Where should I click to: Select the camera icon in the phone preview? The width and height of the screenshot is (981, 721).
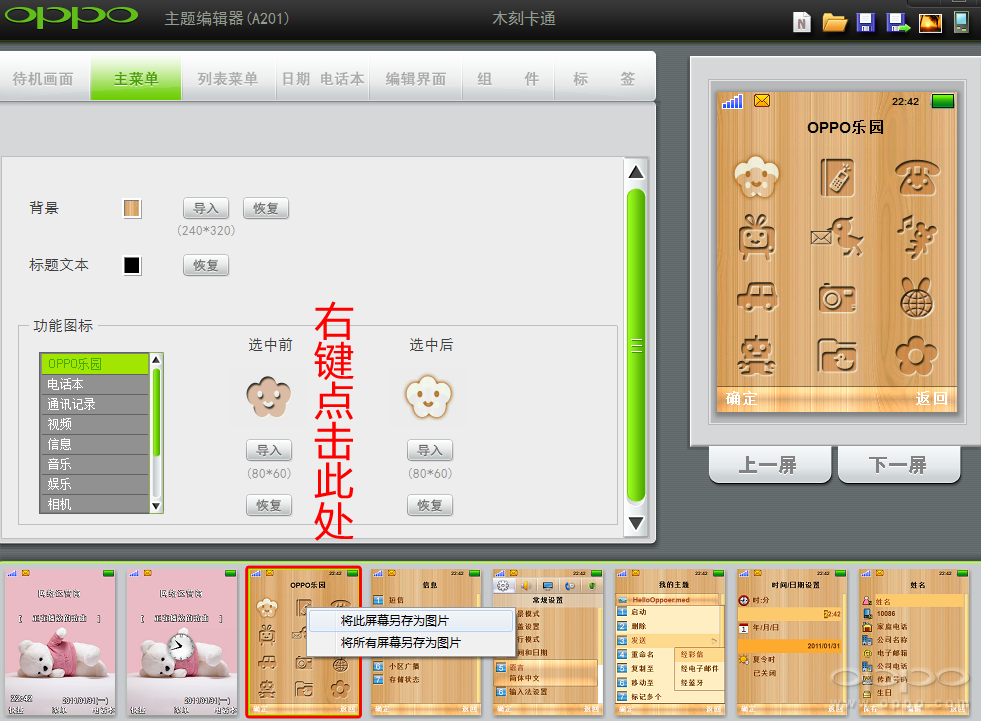point(837,297)
